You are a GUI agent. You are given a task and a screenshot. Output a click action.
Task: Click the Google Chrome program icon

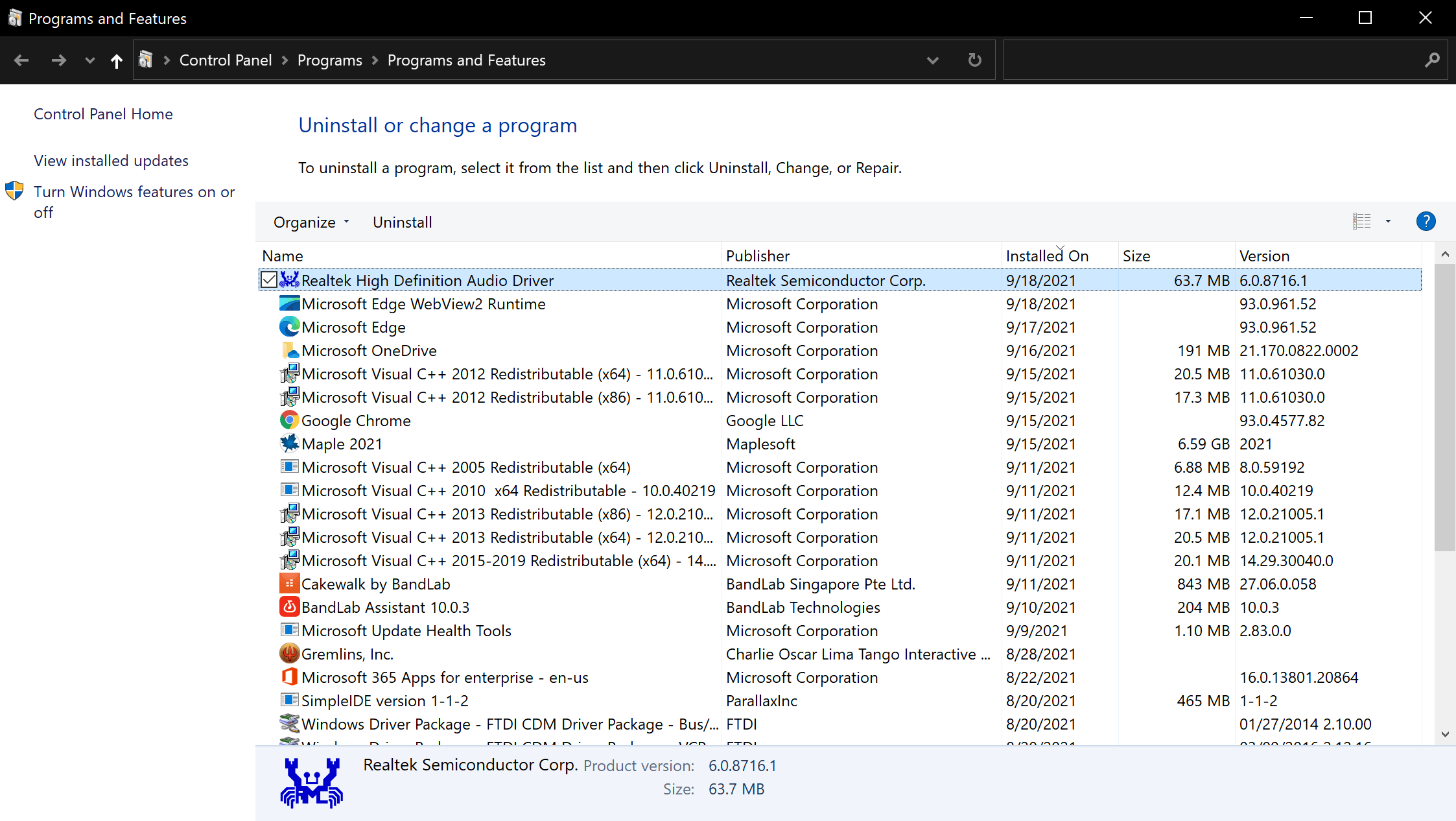coord(289,420)
